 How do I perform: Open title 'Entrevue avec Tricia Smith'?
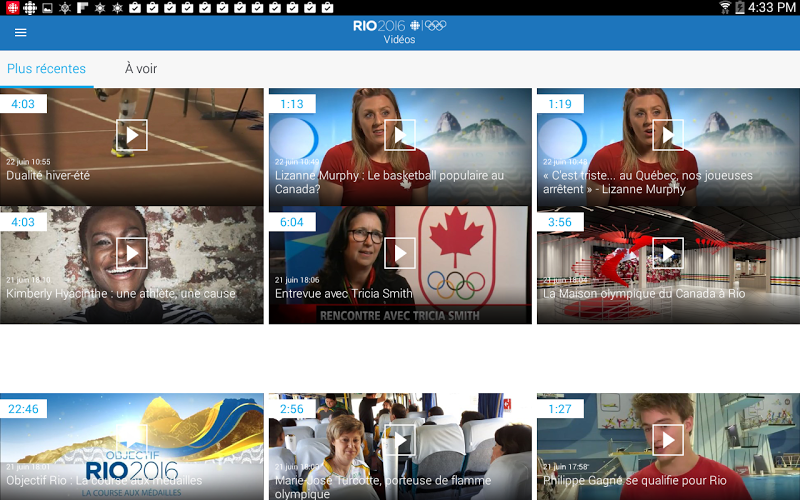coord(343,294)
